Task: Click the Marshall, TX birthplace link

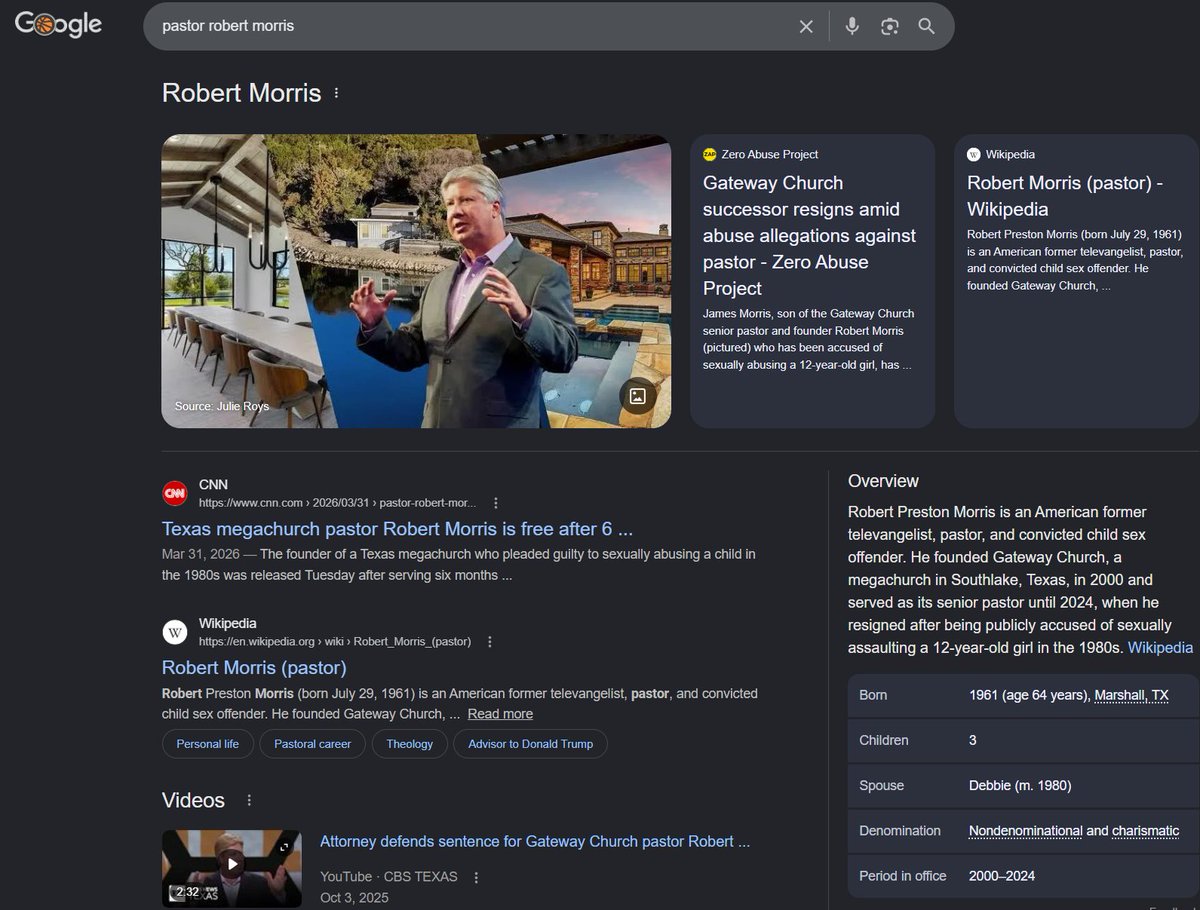Action: 1131,695
